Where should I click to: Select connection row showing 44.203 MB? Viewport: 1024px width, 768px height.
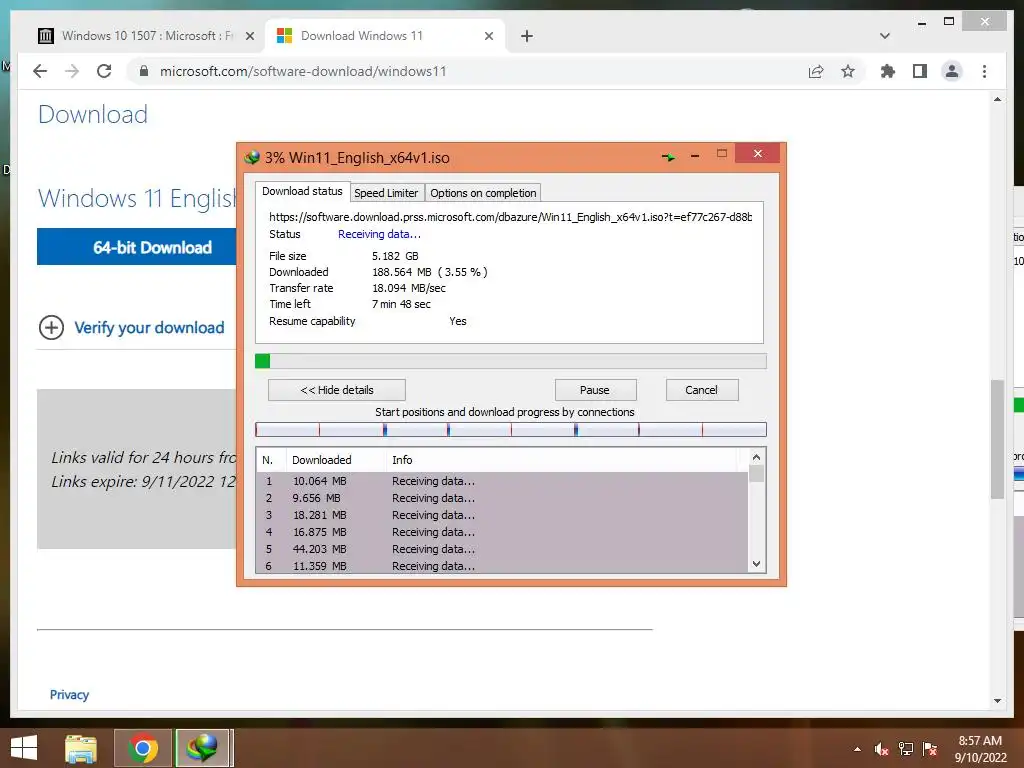502,549
